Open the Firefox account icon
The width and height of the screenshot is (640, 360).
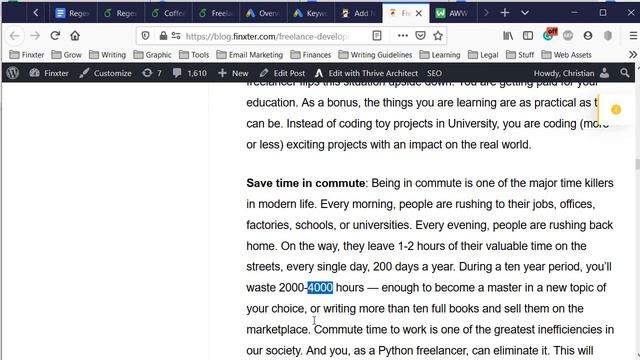(x=588, y=36)
